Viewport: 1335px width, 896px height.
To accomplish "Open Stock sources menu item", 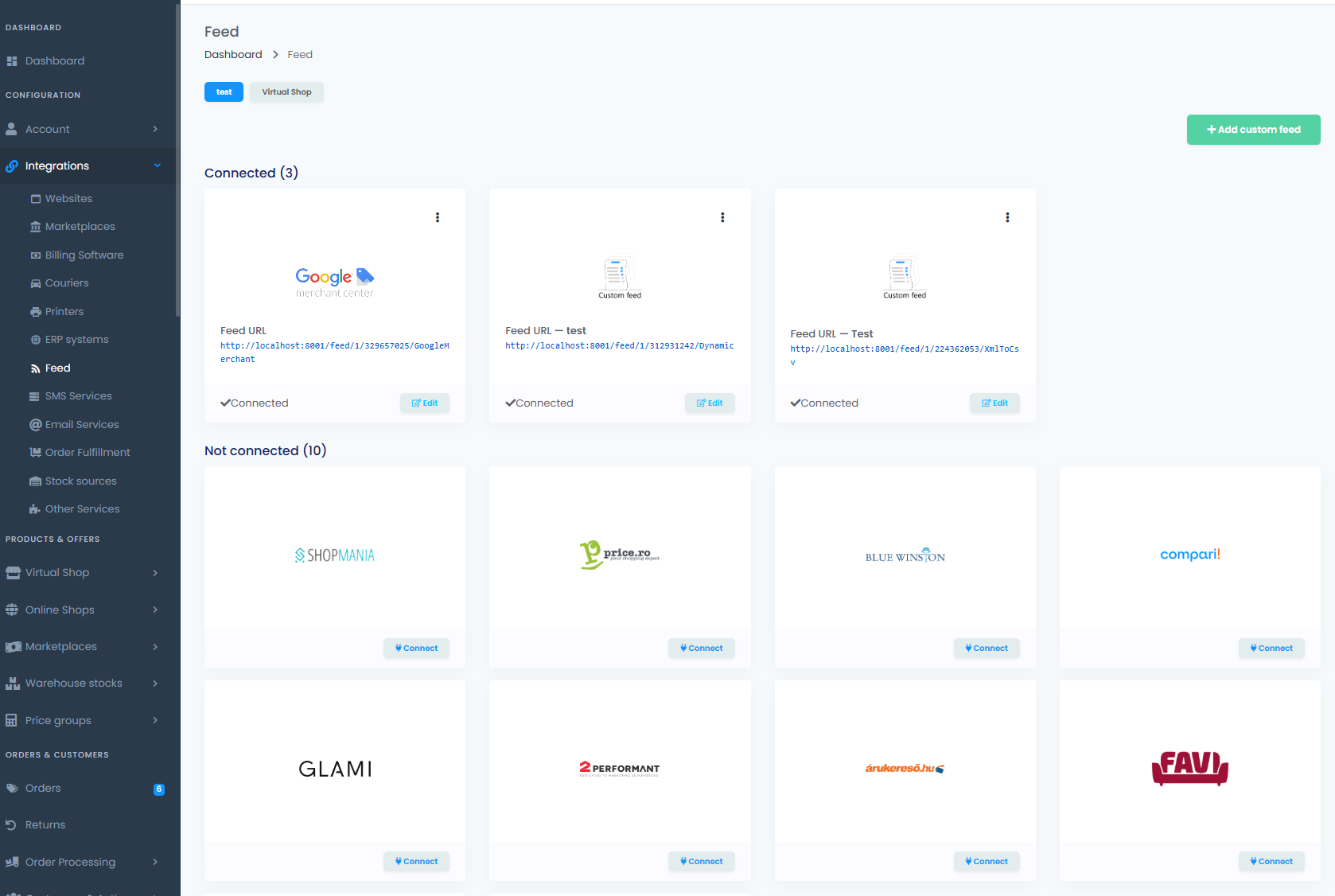I will (x=80, y=481).
